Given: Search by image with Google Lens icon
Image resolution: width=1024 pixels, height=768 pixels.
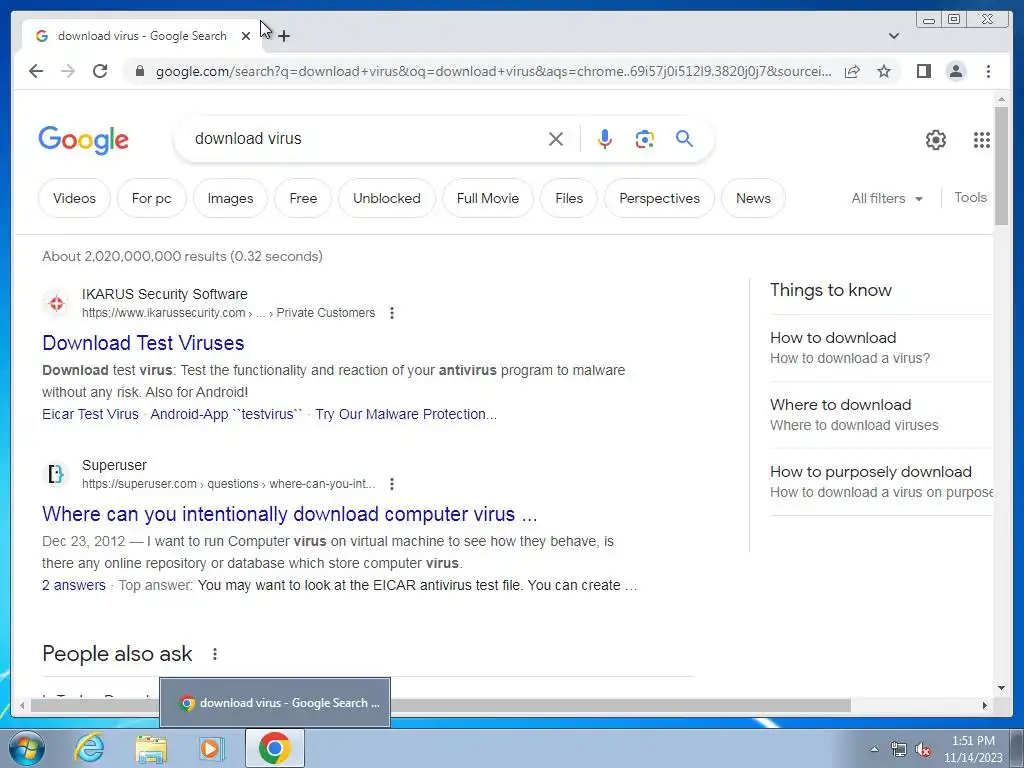Looking at the screenshot, I should [x=645, y=139].
